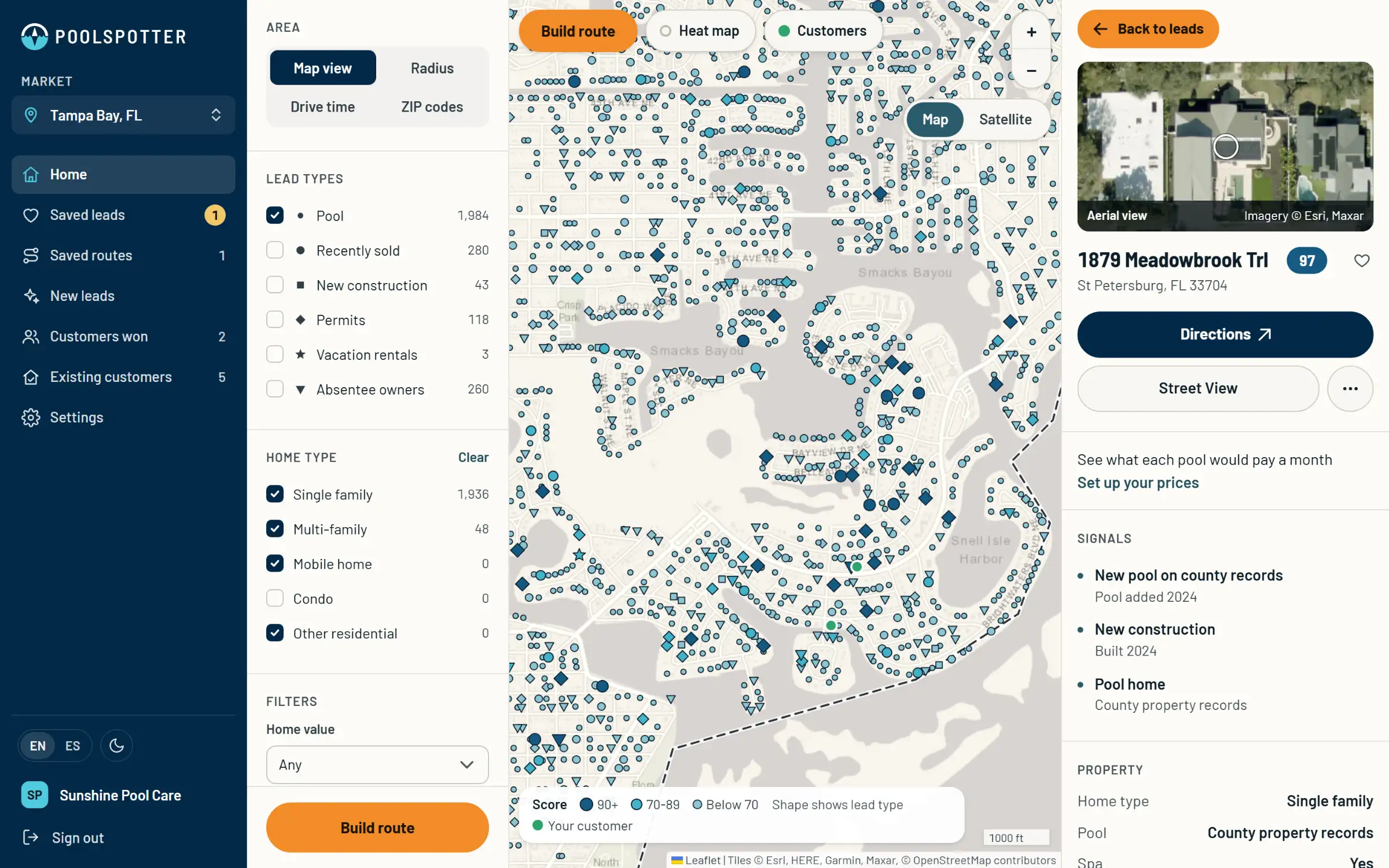Check the New construction lead type
The height and width of the screenshot is (868, 1389).
275,285
